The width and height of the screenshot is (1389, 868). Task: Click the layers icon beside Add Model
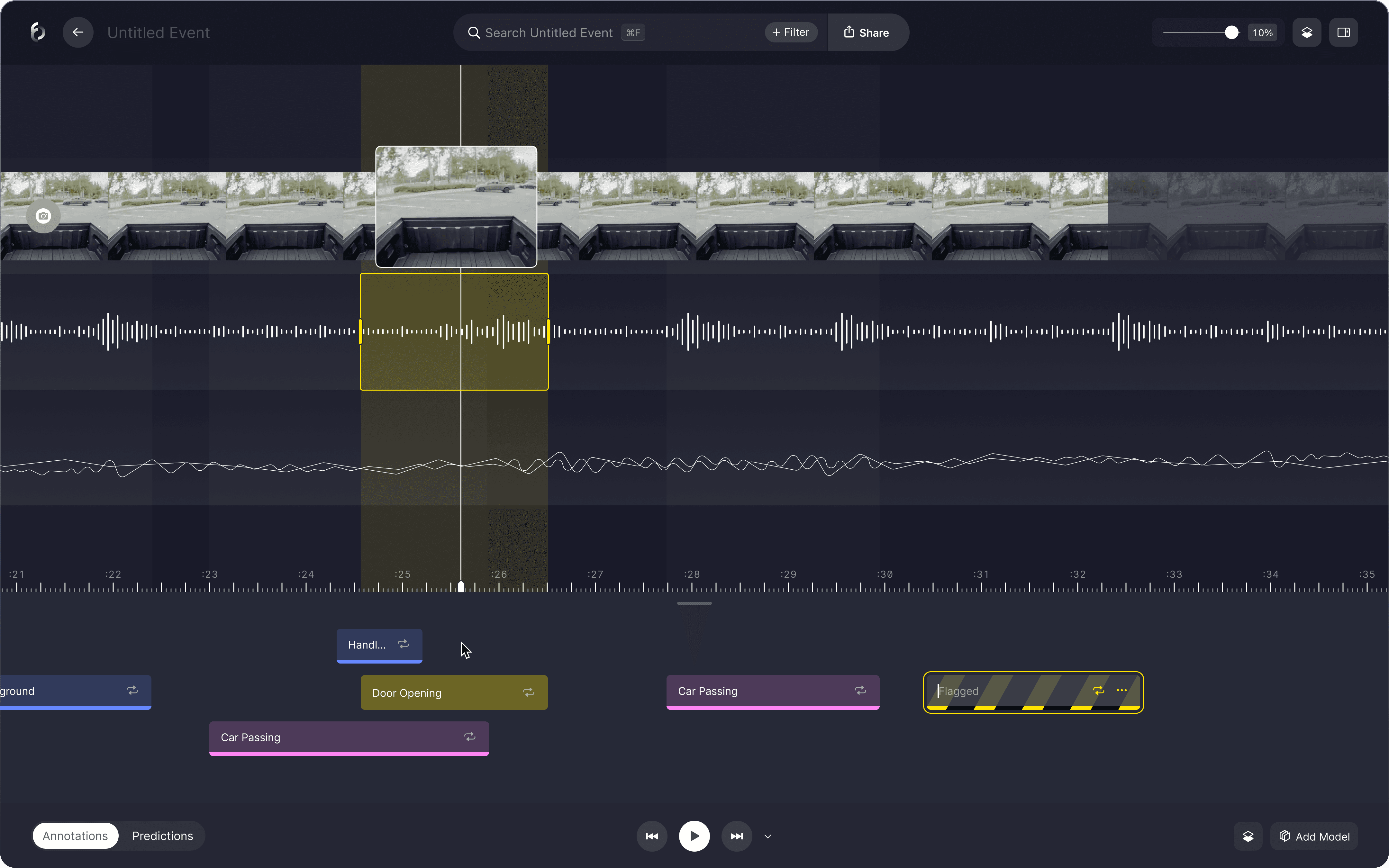click(1248, 836)
